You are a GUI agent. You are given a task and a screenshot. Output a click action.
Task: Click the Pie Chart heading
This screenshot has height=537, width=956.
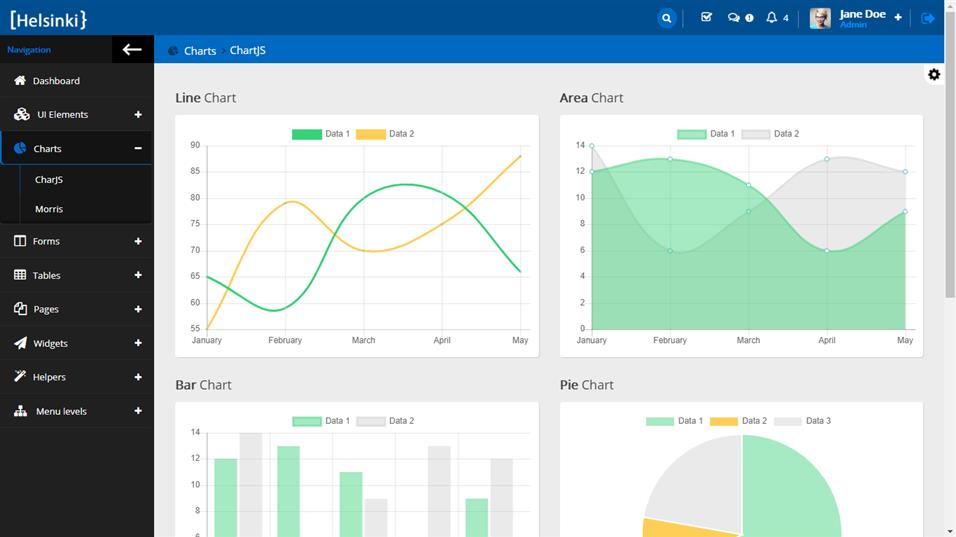pyautogui.click(x=587, y=385)
